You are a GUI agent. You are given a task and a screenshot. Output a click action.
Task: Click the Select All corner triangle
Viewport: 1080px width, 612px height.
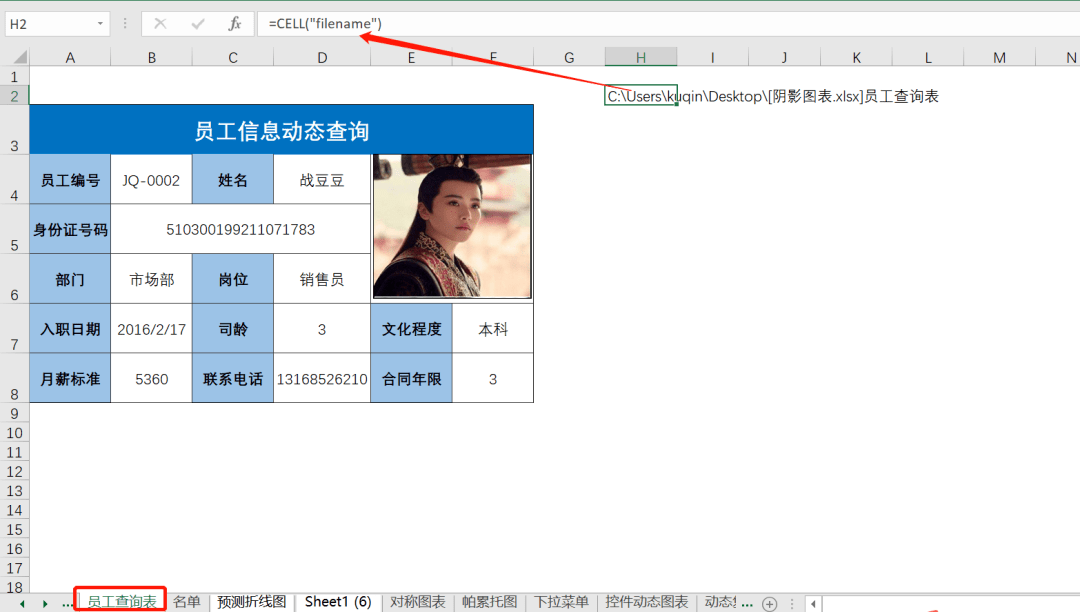pyautogui.click(x=20, y=57)
